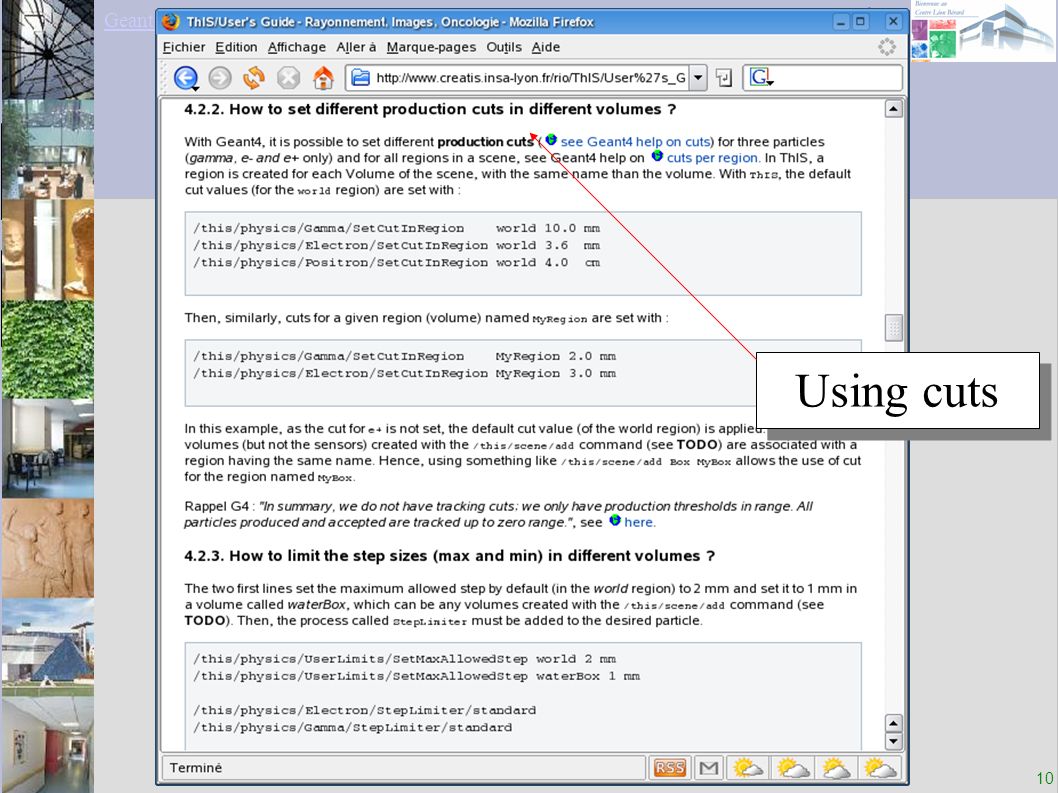Click the Firefox logo in the title bar
Screen dimensions: 1058x793
pos(171,22)
